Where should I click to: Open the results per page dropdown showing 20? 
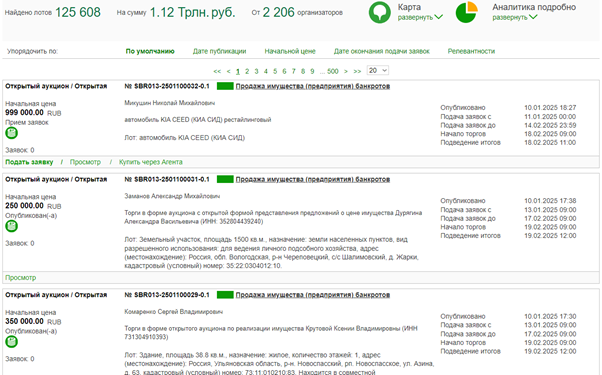coord(378,71)
